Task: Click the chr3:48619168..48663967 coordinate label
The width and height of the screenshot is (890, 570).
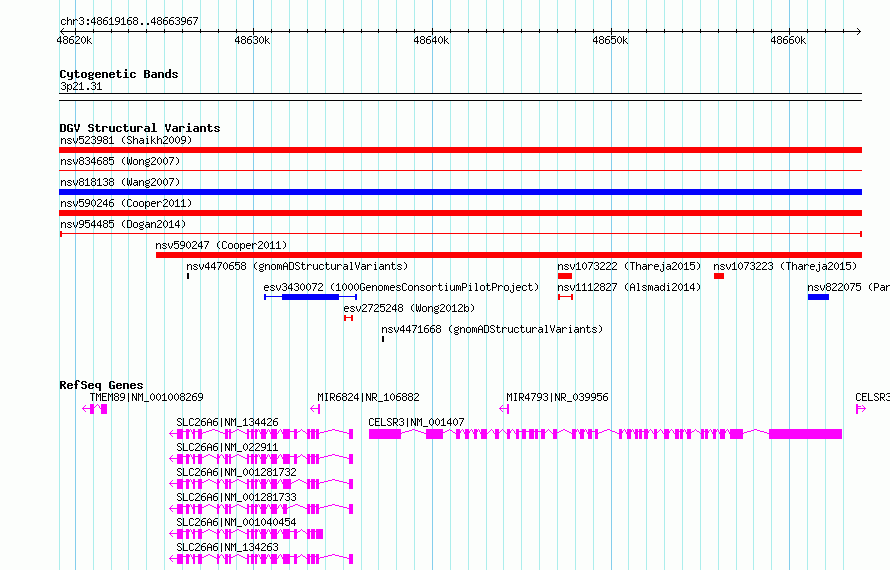Action: (x=129, y=21)
